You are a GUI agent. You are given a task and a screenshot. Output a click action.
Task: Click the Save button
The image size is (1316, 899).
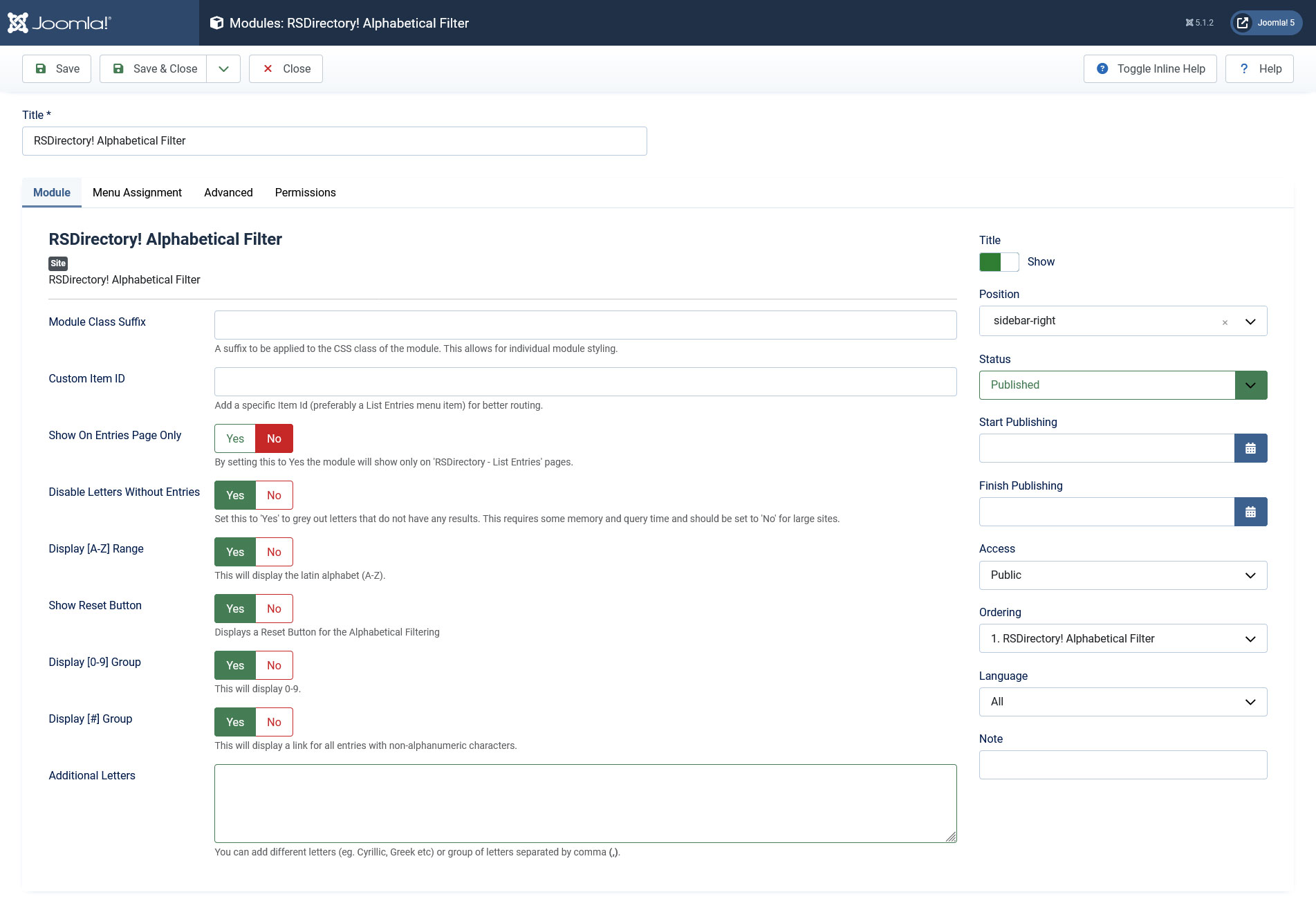click(57, 68)
